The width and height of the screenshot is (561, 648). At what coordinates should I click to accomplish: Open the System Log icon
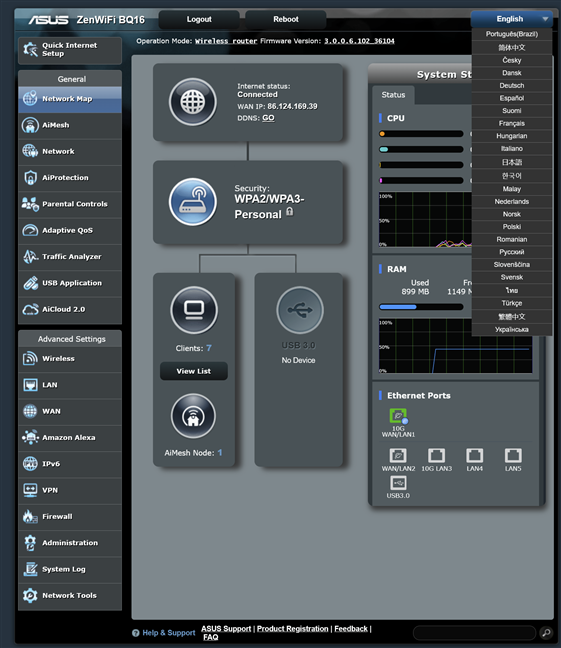[x=30, y=569]
